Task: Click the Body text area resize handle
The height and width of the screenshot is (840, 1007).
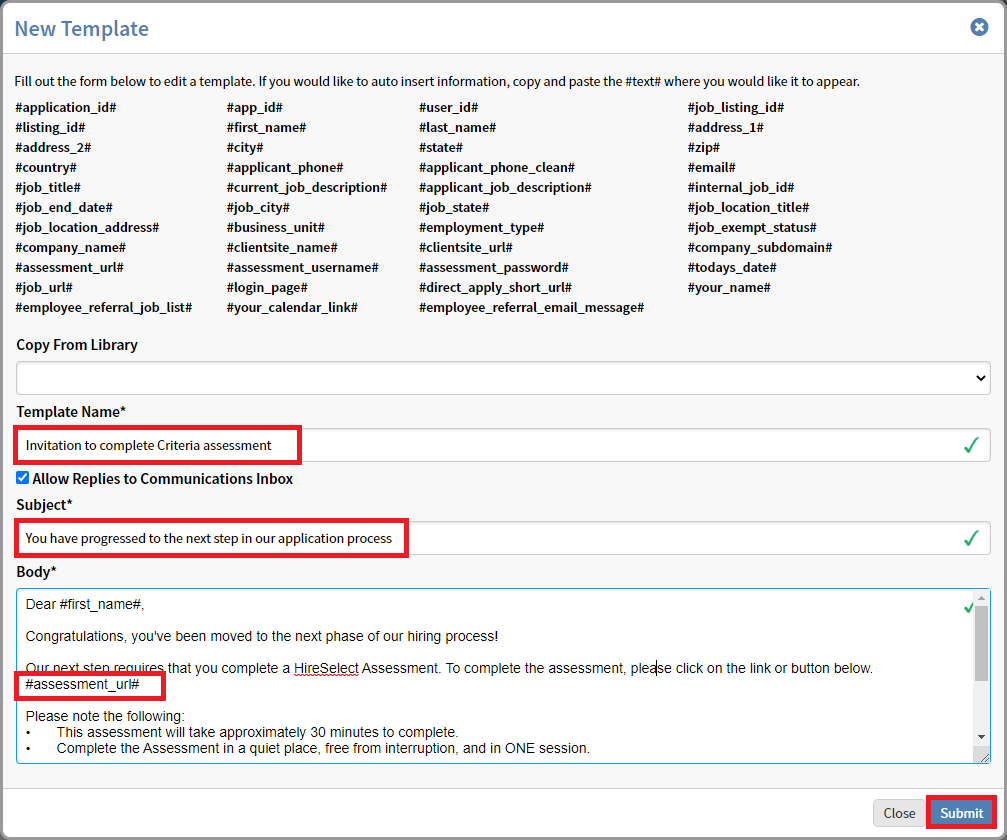Action: [984, 757]
